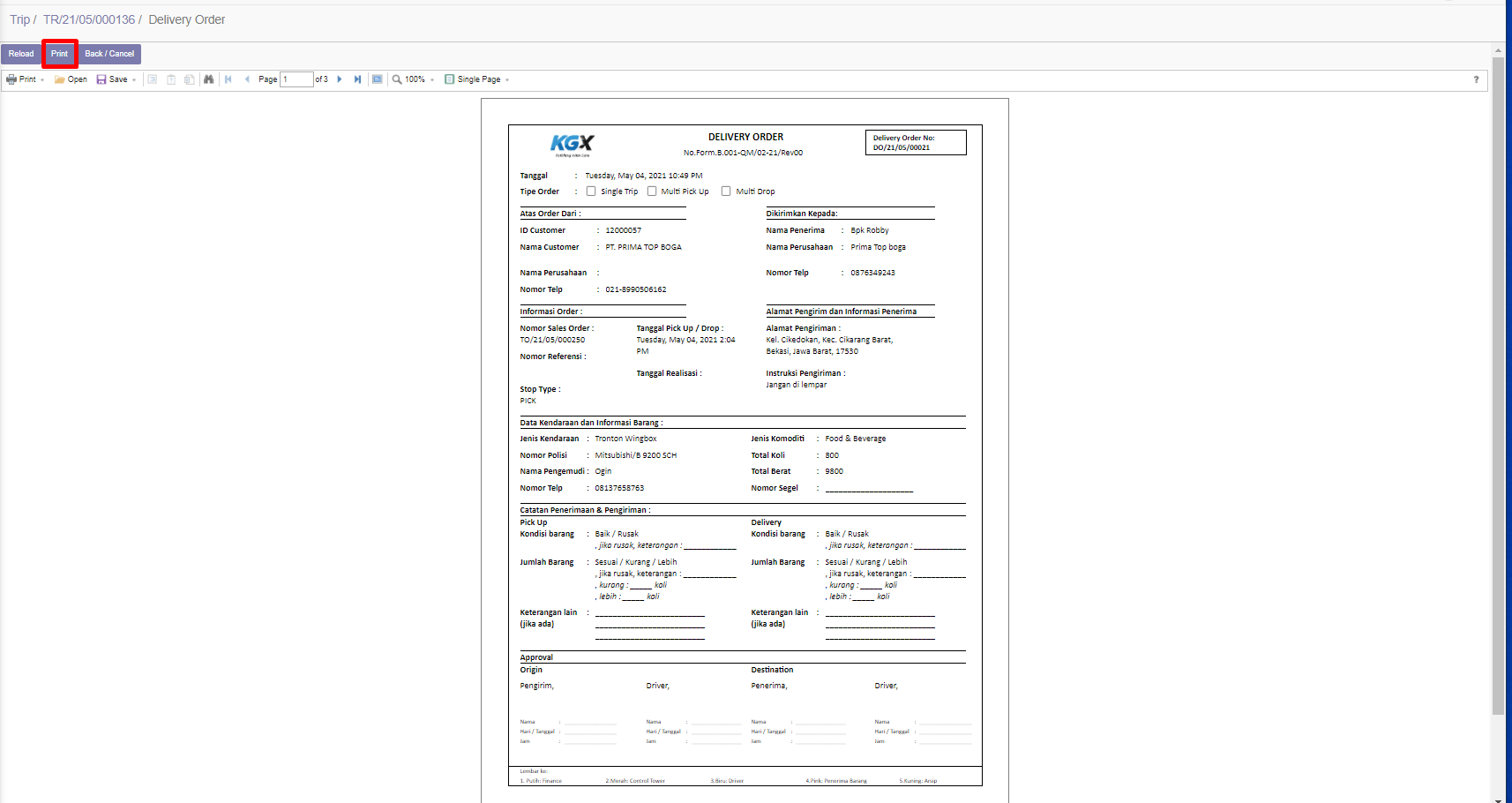Toggle the full screen view icon
The width and height of the screenshot is (1512, 803).
coord(378,79)
